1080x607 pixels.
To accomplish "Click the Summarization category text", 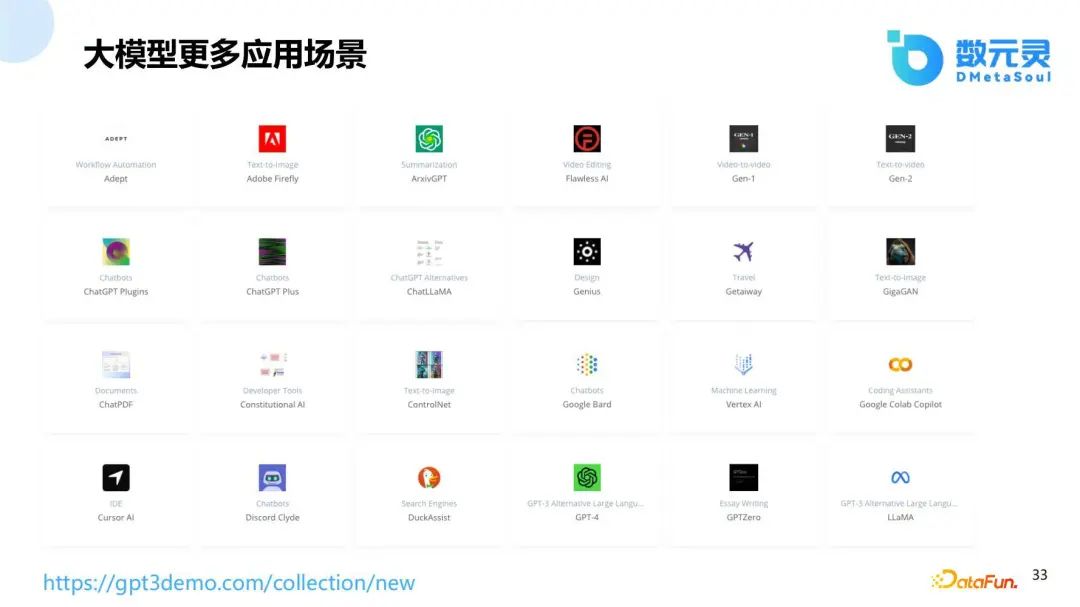I will coord(429,165).
